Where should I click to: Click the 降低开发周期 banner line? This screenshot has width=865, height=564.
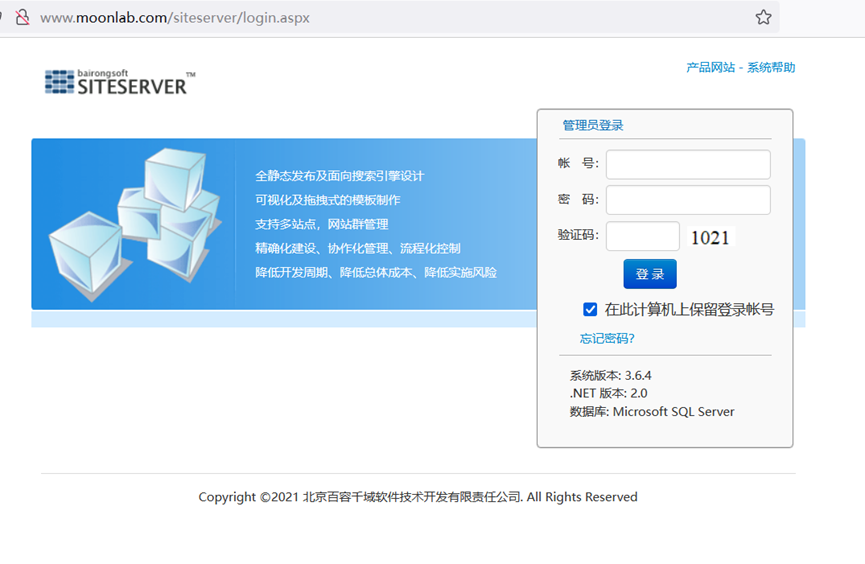(x=376, y=273)
